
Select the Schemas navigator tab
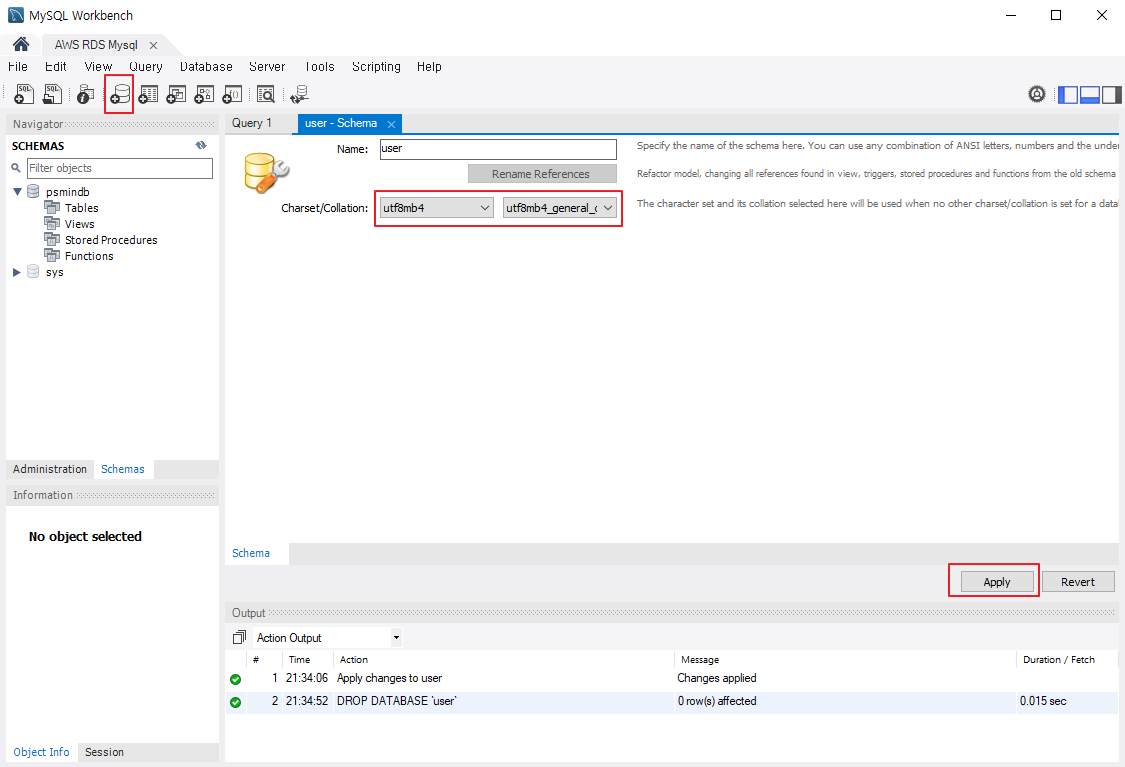pos(123,469)
